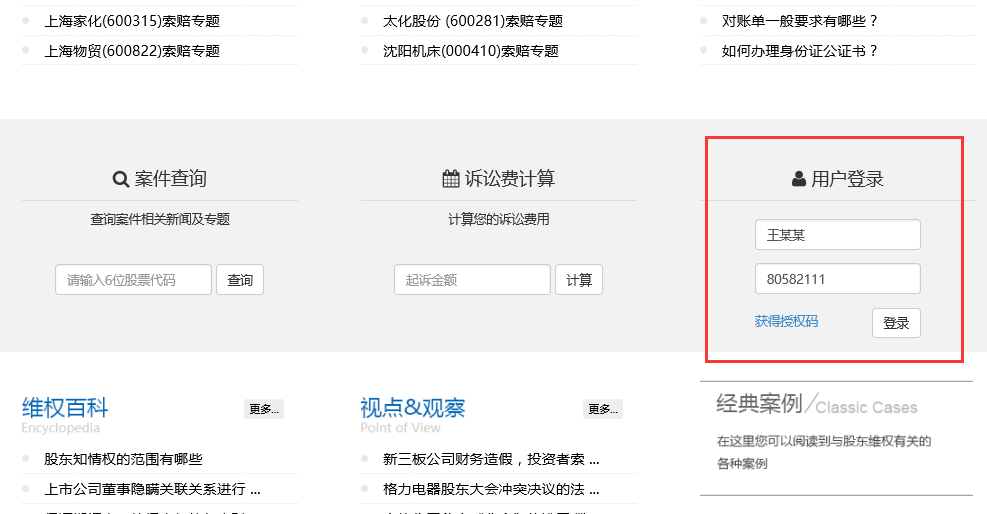Open the 维权百科 section heading

(65, 408)
